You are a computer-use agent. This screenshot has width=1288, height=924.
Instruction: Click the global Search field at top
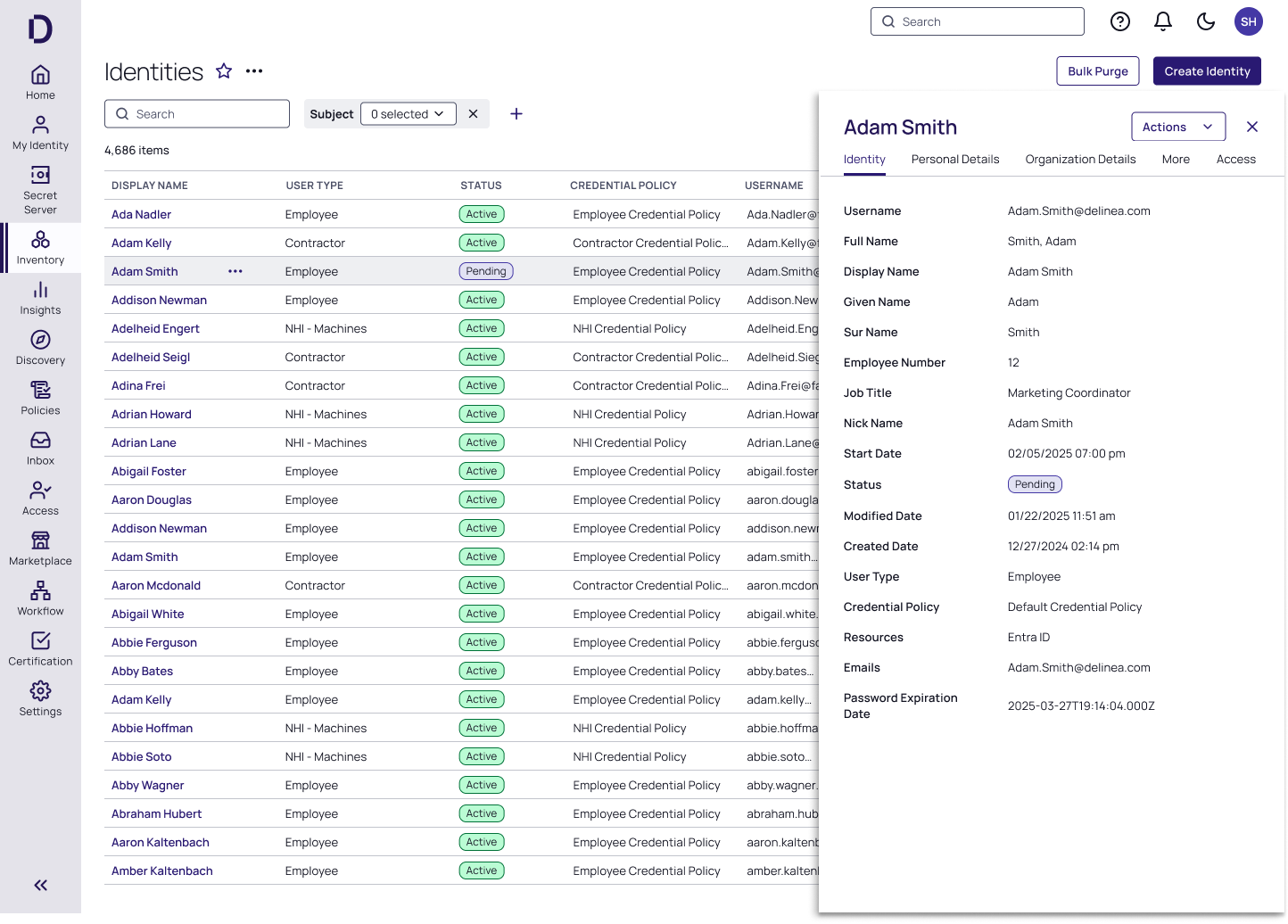click(978, 21)
